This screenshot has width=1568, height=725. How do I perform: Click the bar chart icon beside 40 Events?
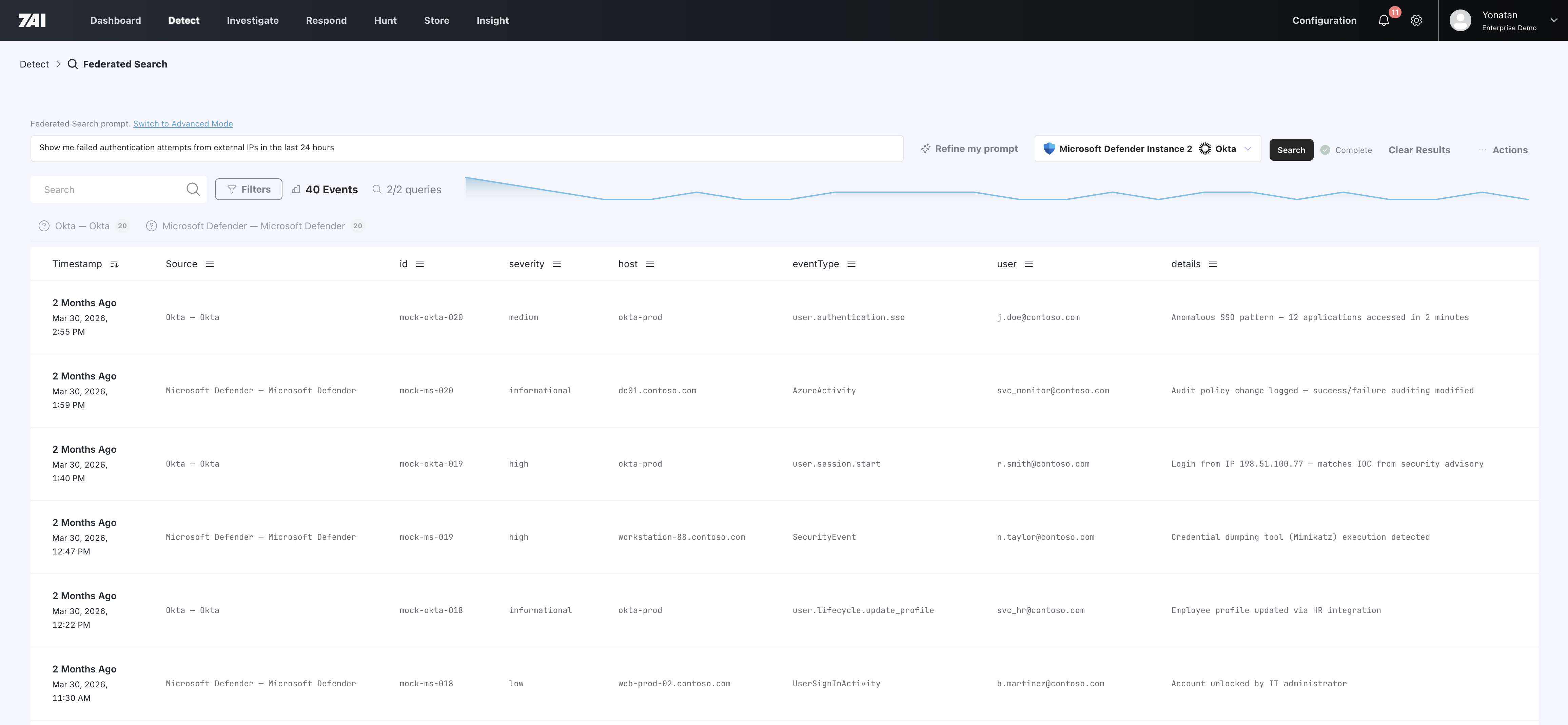tap(296, 189)
